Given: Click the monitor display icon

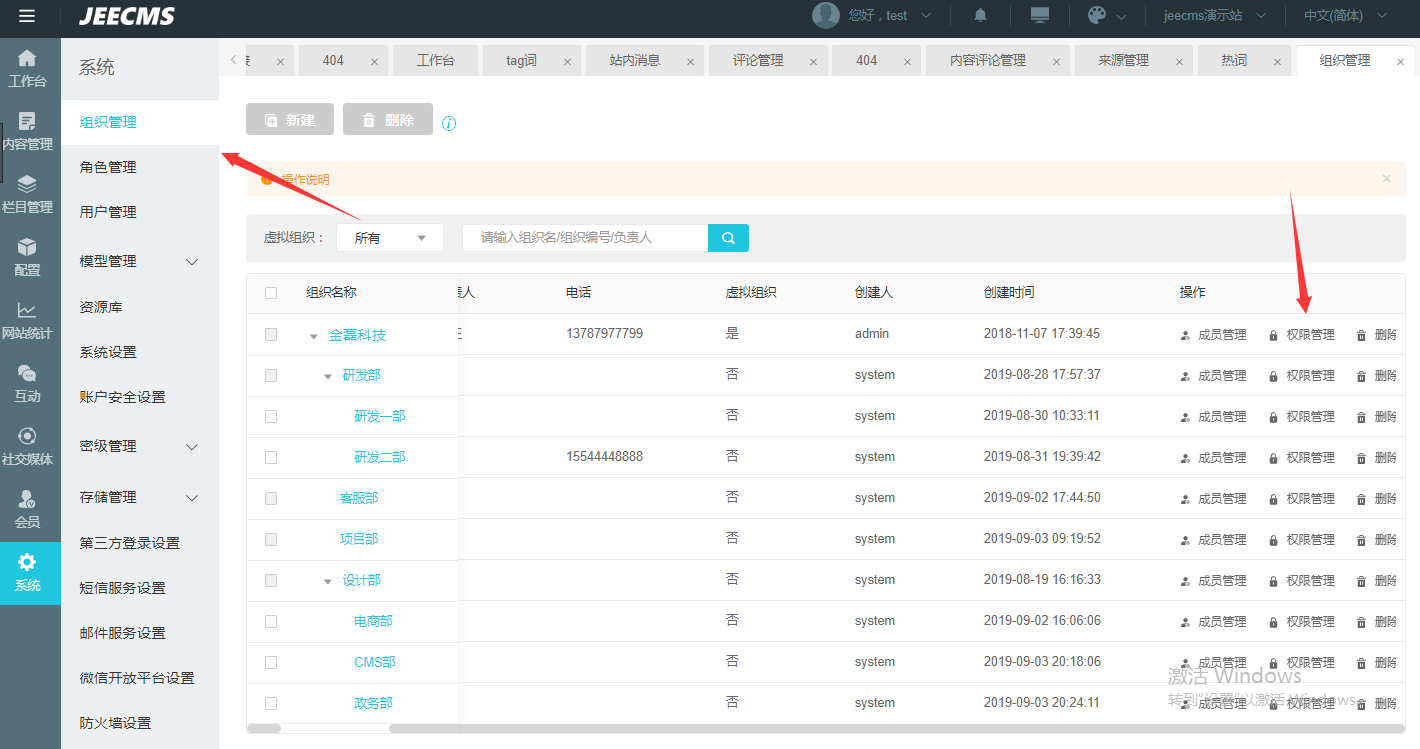Looking at the screenshot, I should pos(1040,16).
